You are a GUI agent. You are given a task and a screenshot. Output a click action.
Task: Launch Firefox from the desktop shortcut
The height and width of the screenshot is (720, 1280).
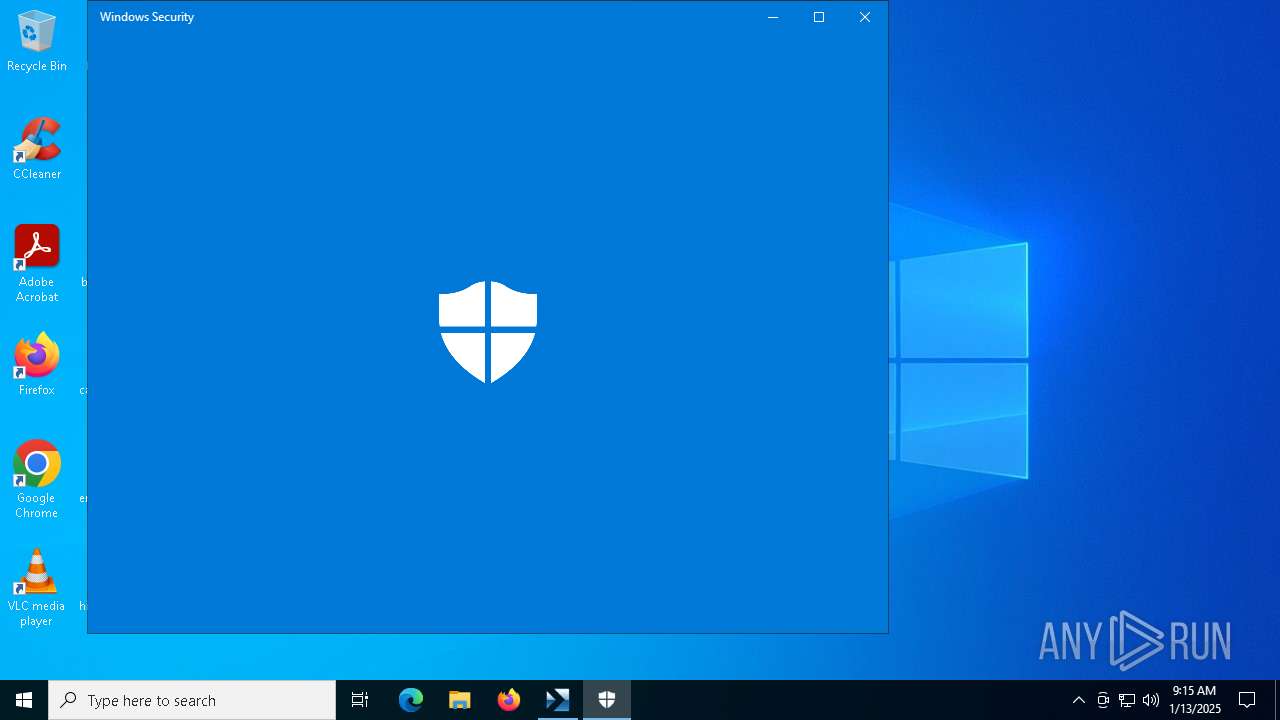[x=37, y=365]
